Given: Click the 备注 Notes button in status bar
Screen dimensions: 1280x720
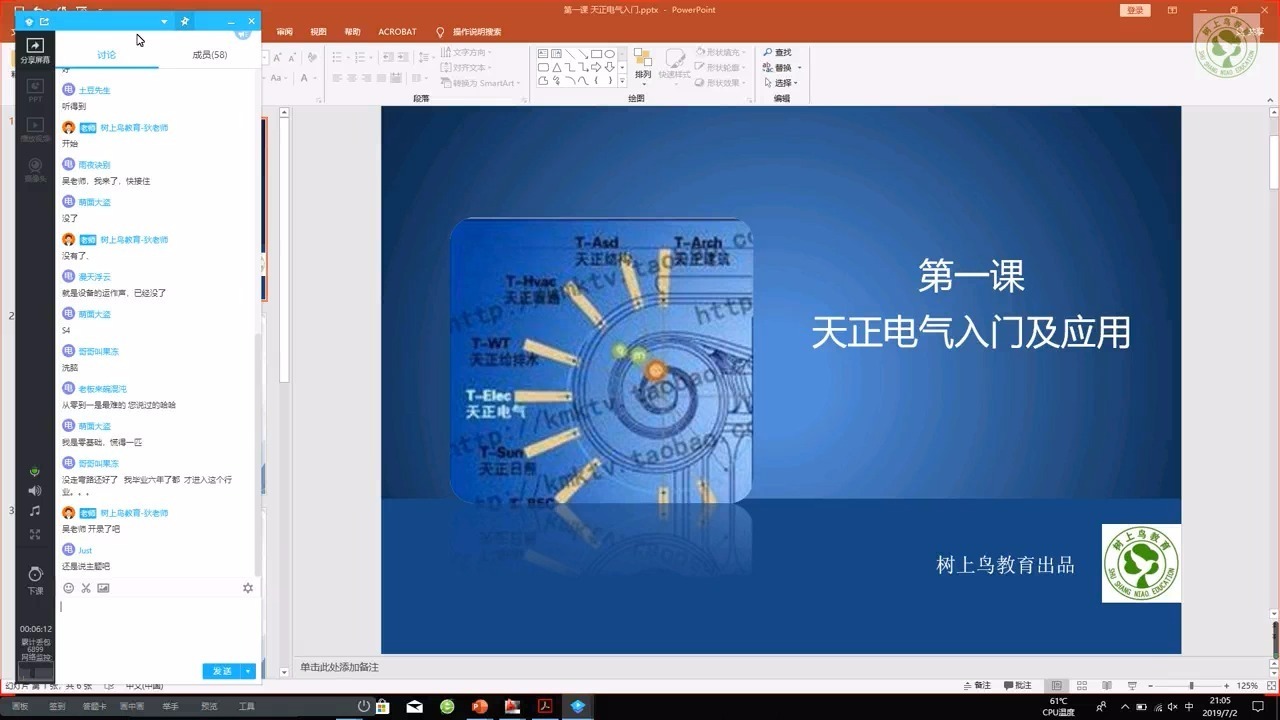Looking at the screenshot, I should click(x=978, y=686).
